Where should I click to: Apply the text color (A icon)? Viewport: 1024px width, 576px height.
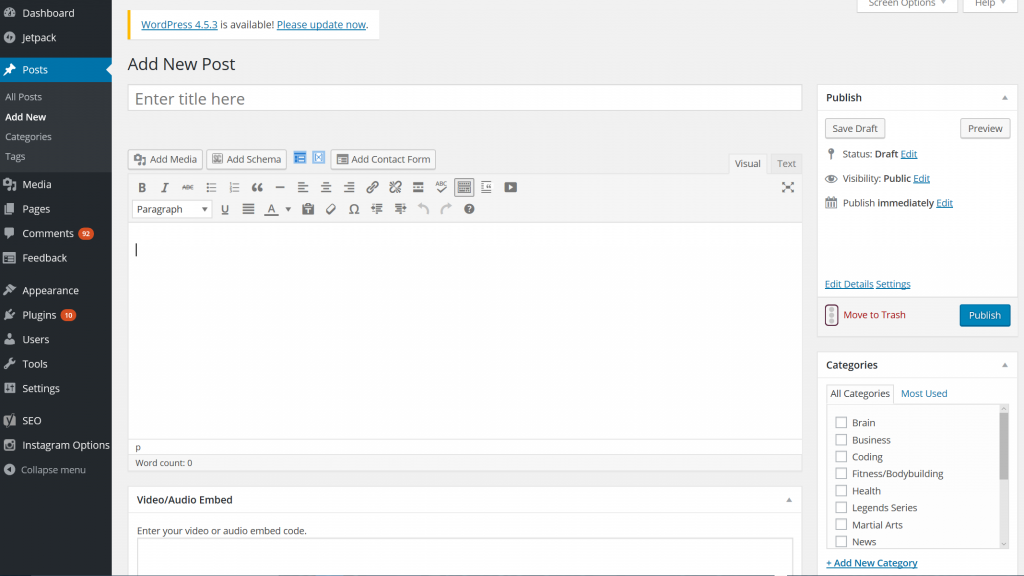pos(271,210)
